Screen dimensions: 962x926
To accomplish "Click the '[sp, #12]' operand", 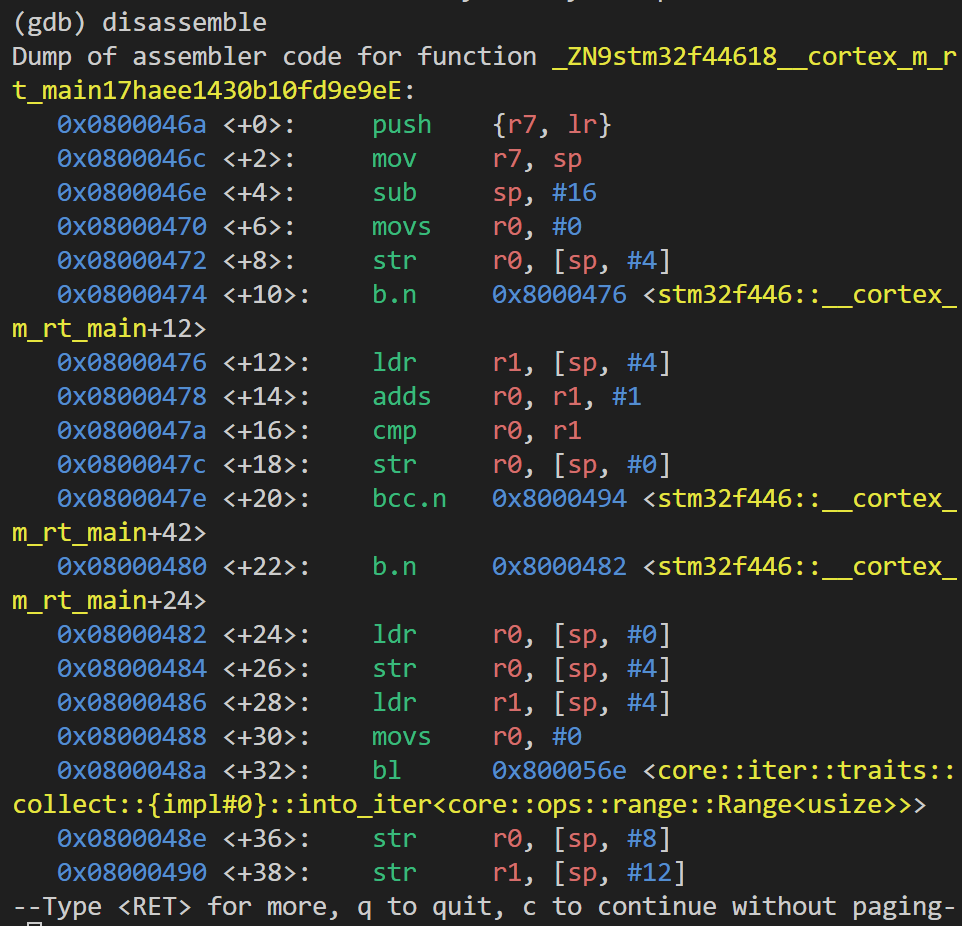I will (x=619, y=872).
